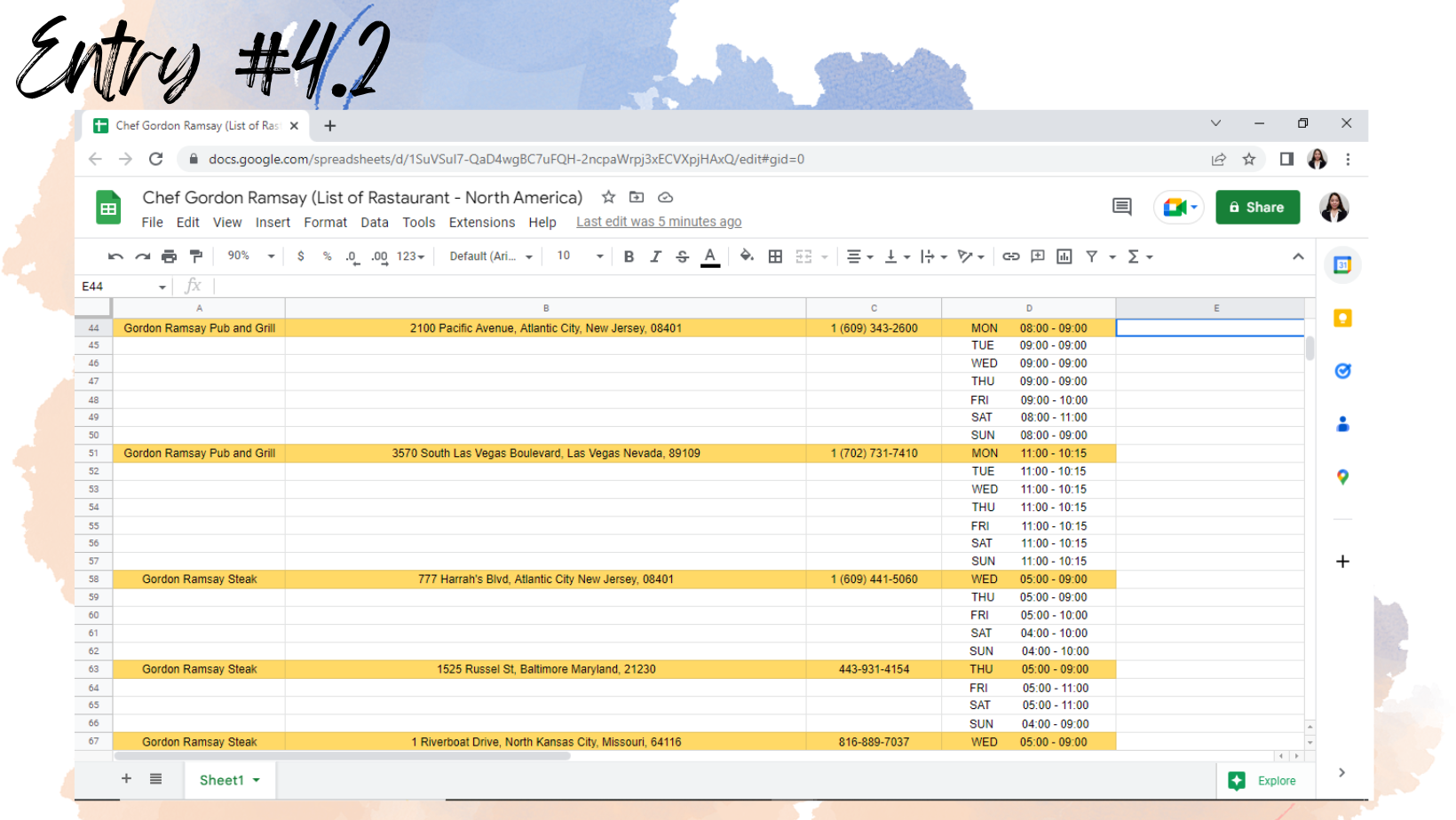Viewport: 1456px width, 820px height.
Task: Open the font size 10 dropdown
Action: pos(580,256)
